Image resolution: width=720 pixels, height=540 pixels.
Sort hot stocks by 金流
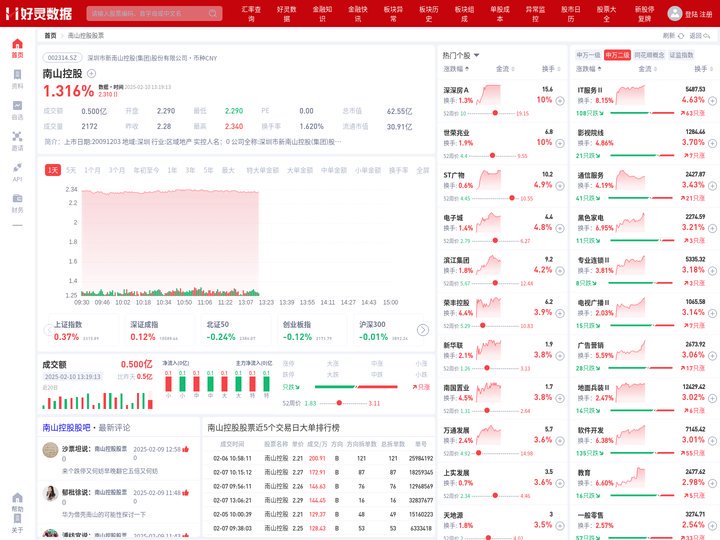(505, 69)
